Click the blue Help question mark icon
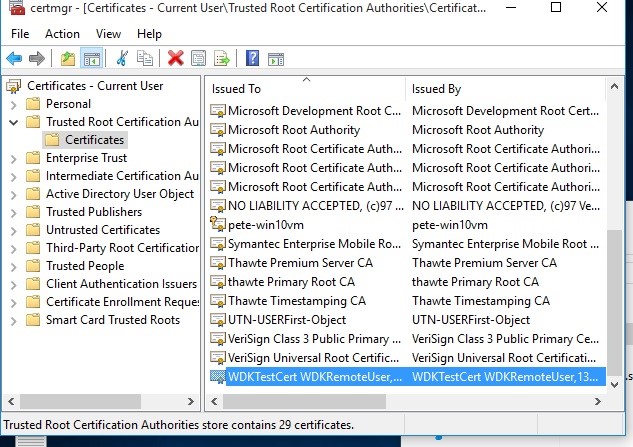Viewport: 633px width, 447px height. [x=252, y=58]
